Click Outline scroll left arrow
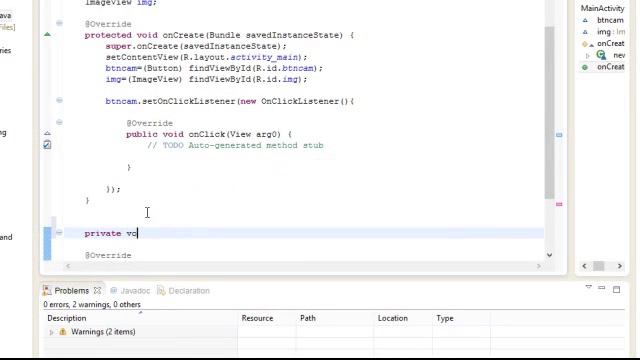 coord(584,266)
